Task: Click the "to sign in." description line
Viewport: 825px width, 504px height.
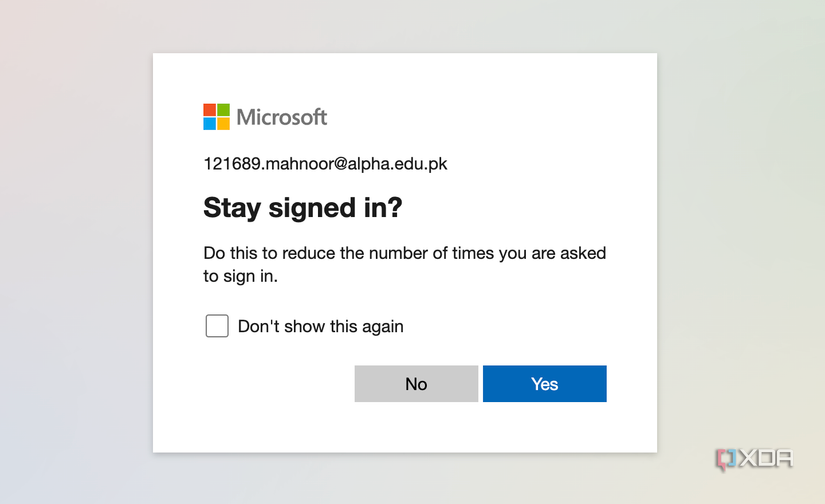Action: click(x=240, y=276)
